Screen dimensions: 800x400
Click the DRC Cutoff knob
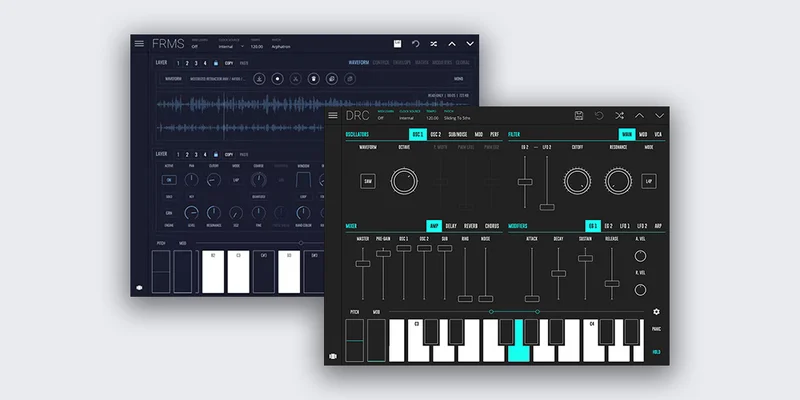point(578,181)
